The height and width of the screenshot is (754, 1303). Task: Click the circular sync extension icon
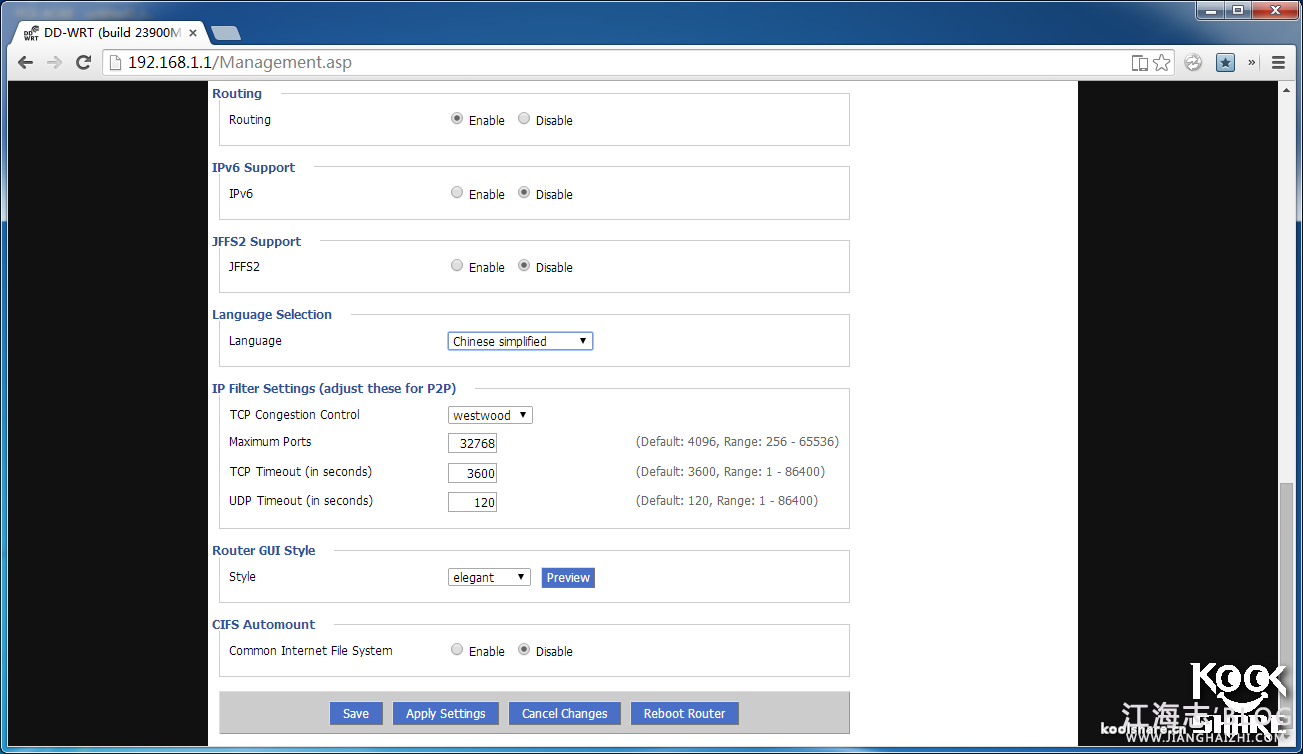pos(1193,63)
